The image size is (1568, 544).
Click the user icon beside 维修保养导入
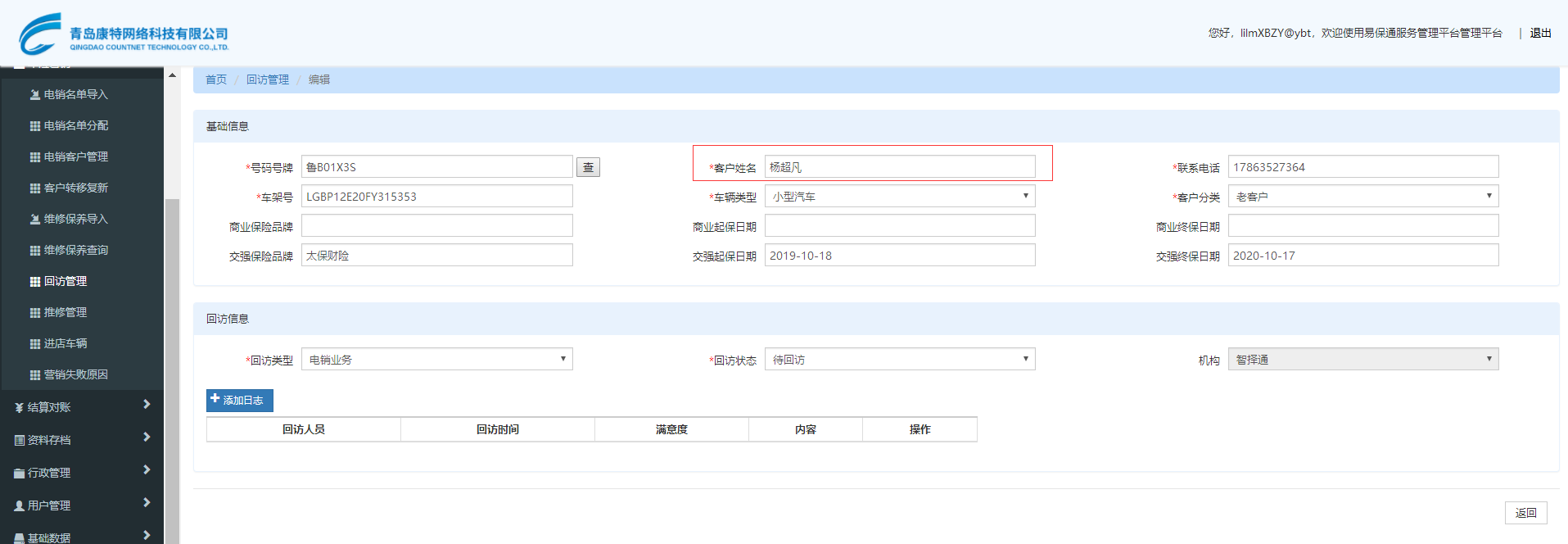point(35,219)
